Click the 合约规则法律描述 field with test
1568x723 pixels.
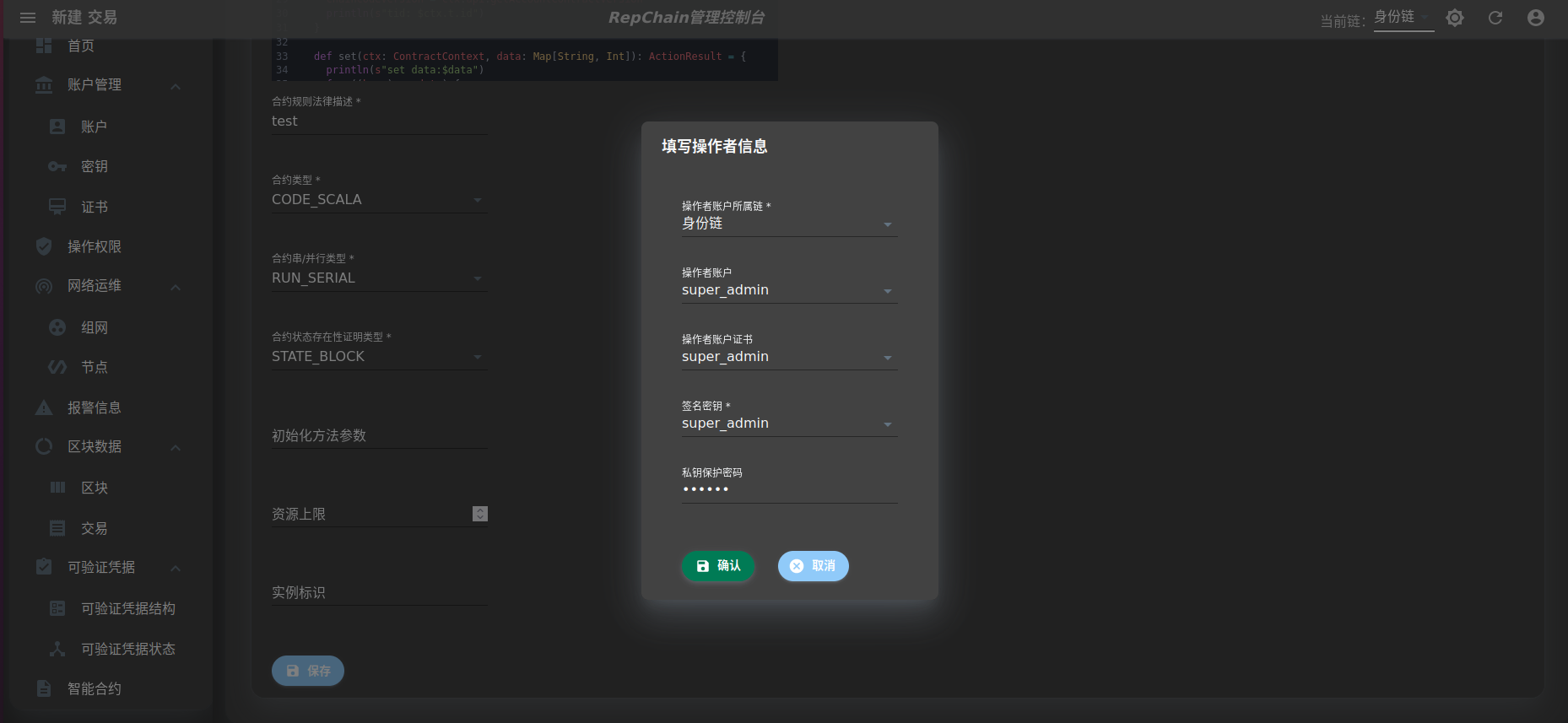click(x=379, y=121)
